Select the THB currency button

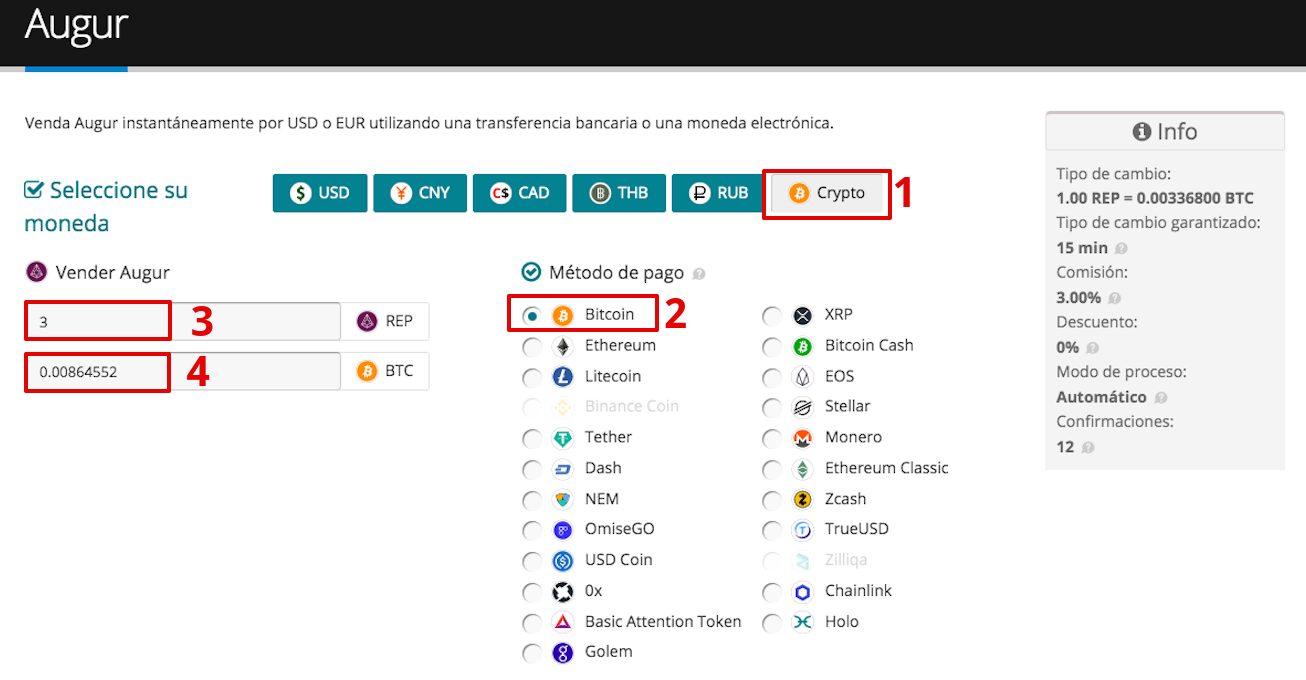pos(619,193)
